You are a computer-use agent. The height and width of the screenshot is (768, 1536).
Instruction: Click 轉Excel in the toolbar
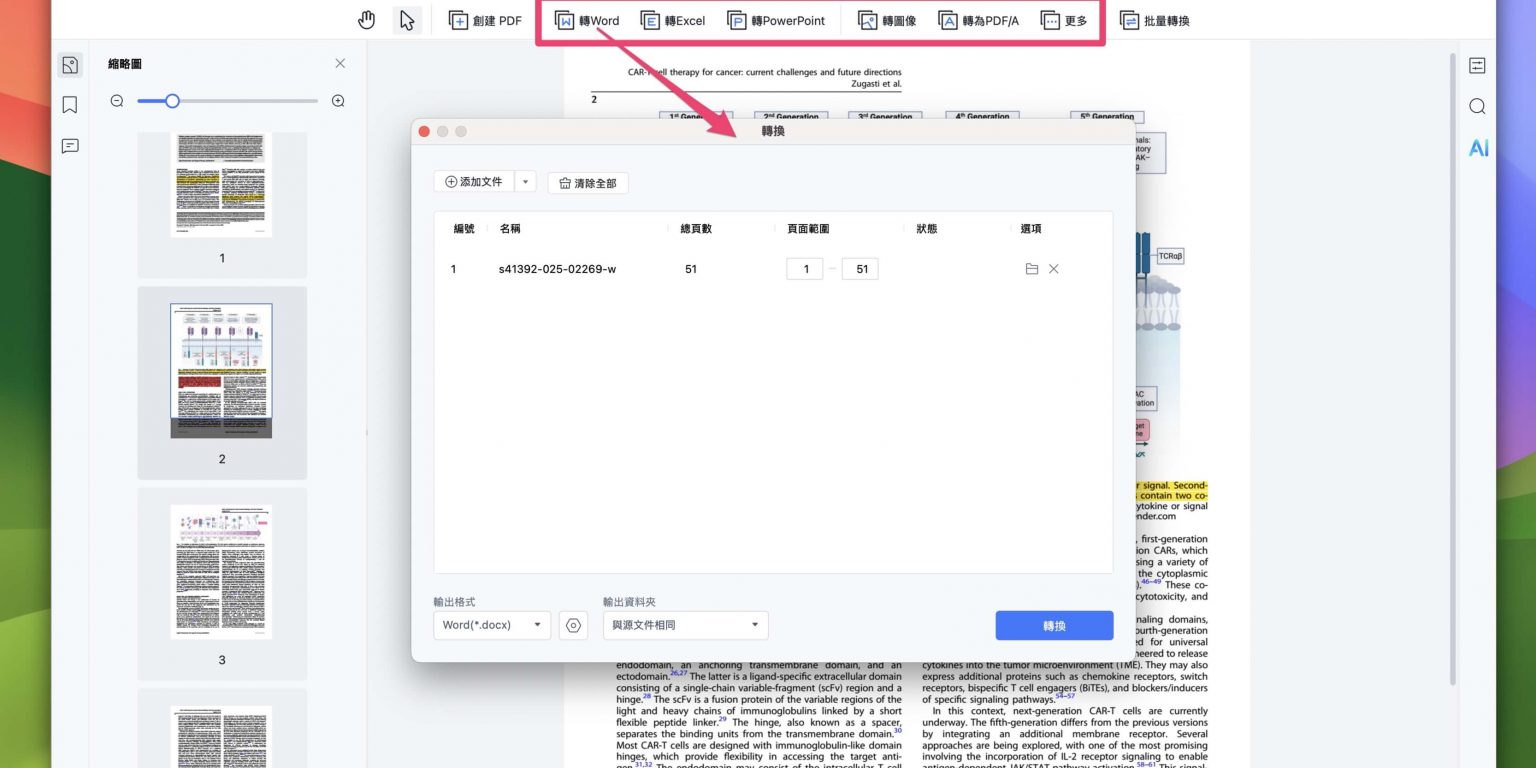coord(674,20)
